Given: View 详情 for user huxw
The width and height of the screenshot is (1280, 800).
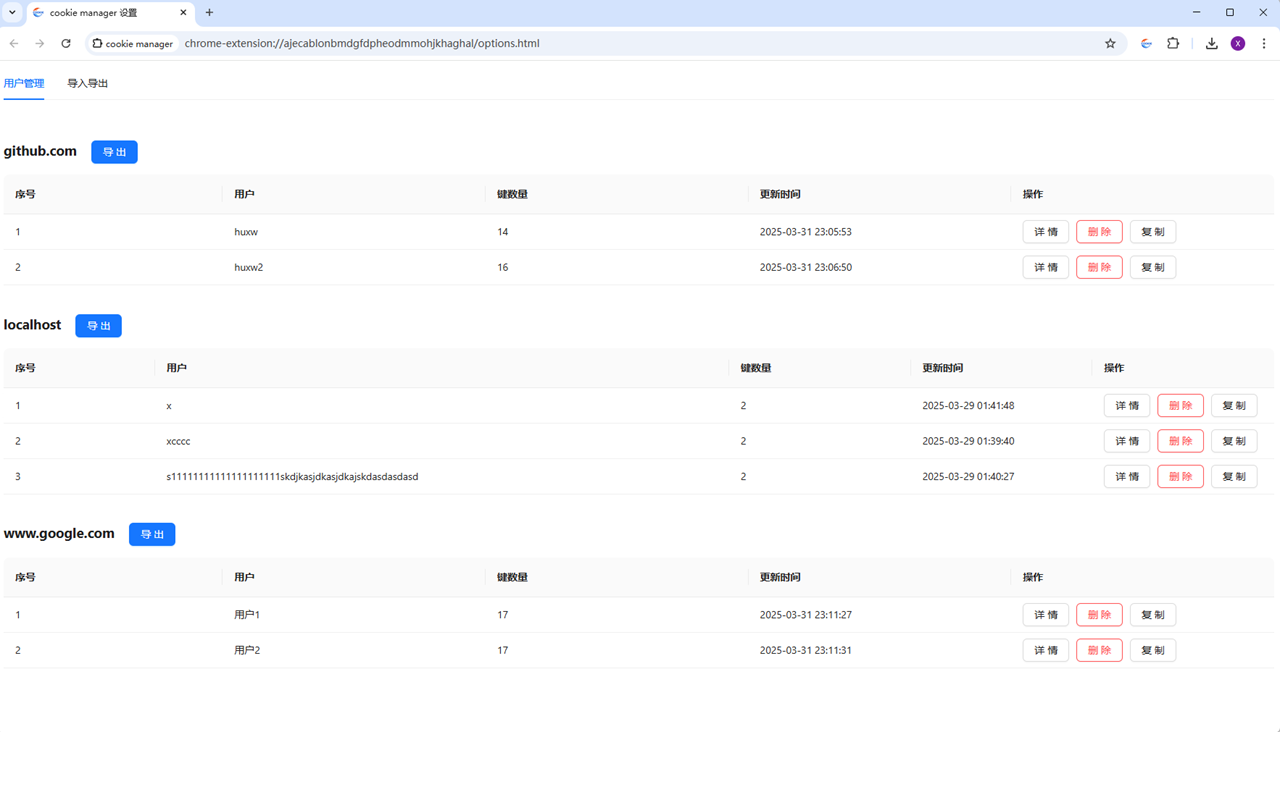Looking at the screenshot, I should pyautogui.click(x=1045, y=231).
